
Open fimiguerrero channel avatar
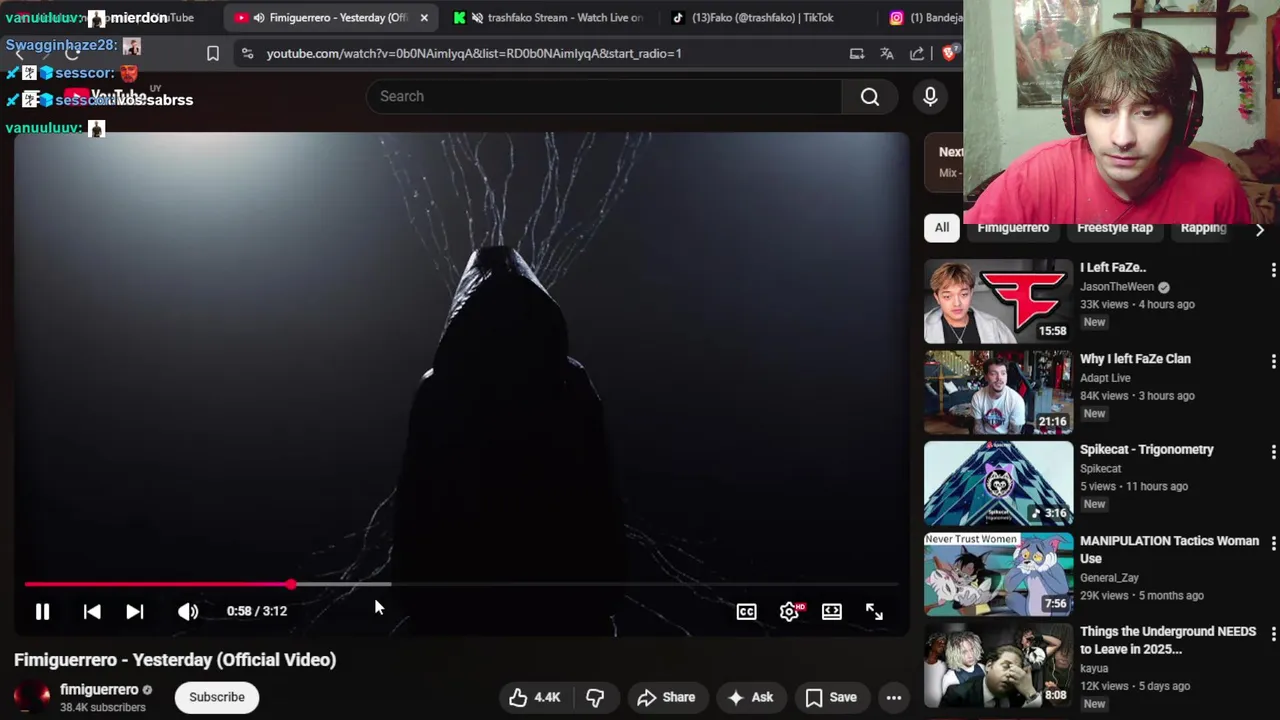pyautogui.click(x=30, y=697)
